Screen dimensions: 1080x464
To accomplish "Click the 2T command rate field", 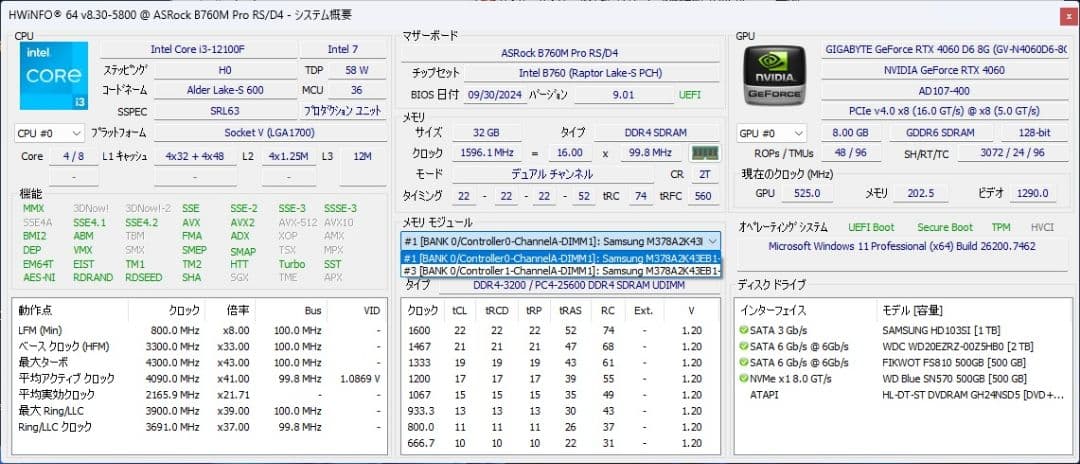I will (x=705, y=175).
